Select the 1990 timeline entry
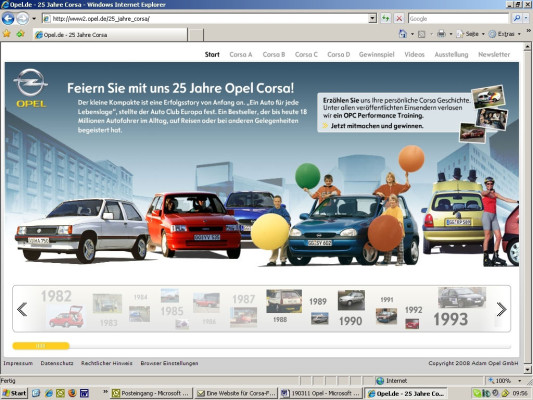Screen dimensions: 533x400 [350, 321]
